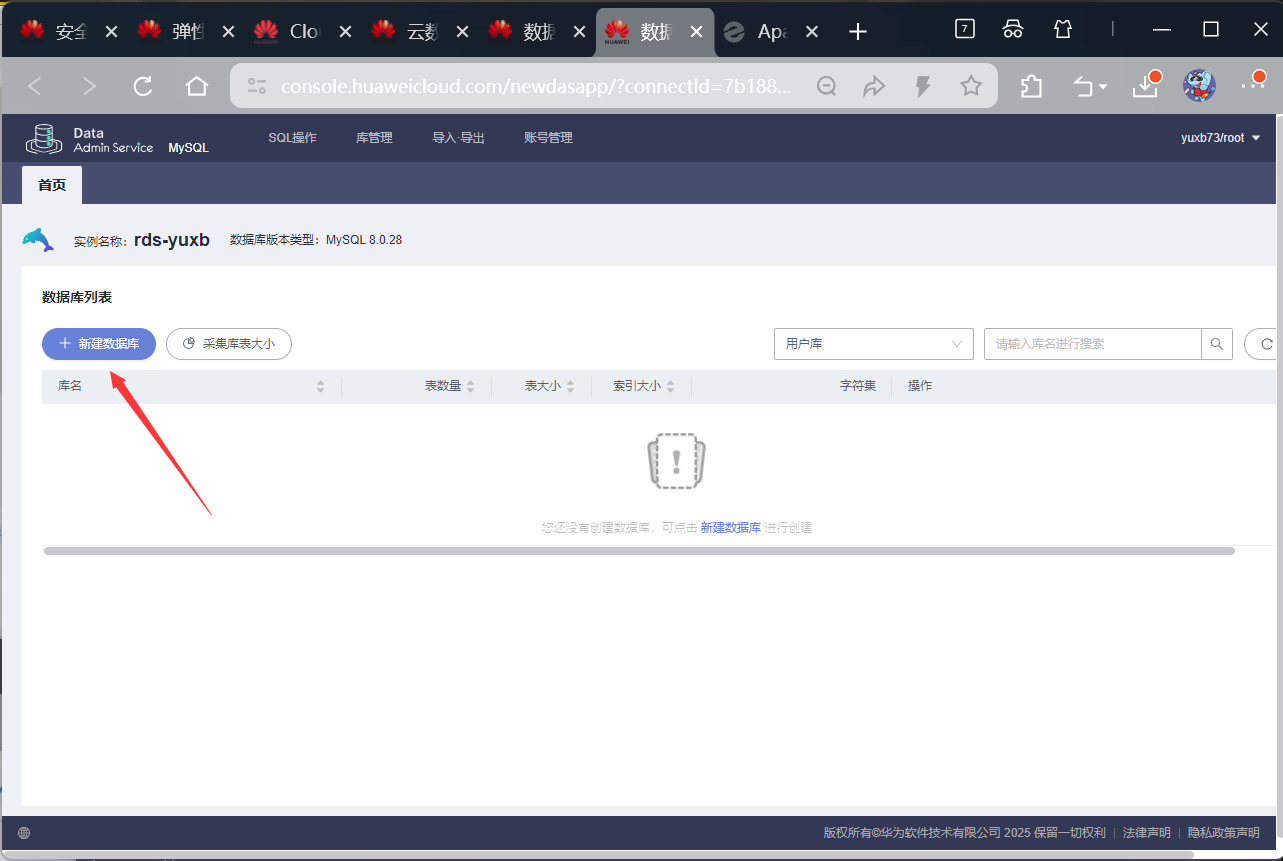Expand the yuxb73/root account dropdown
The height and width of the screenshot is (861, 1283).
click(1221, 138)
